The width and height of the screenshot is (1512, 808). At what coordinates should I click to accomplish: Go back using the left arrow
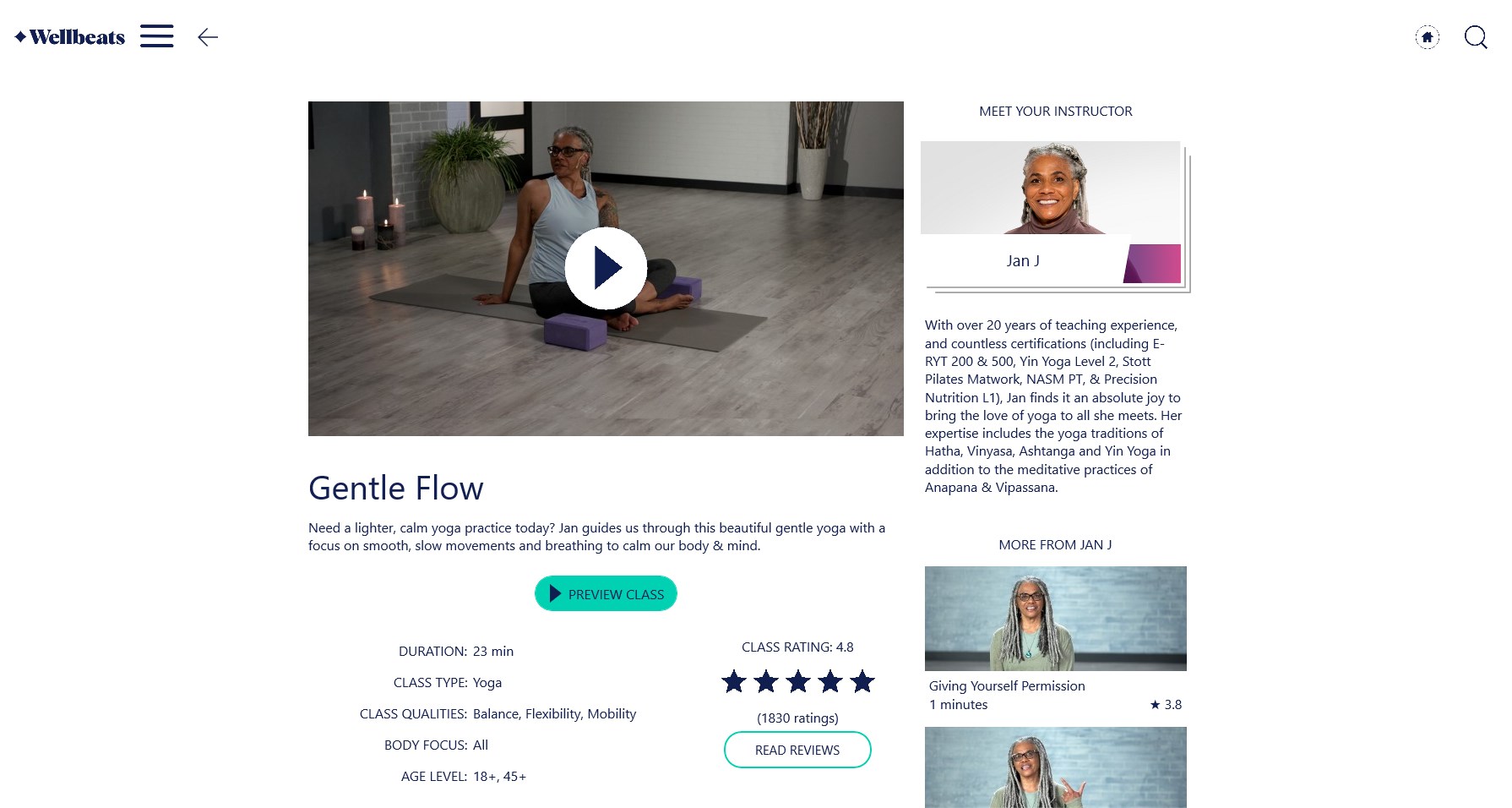(208, 36)
